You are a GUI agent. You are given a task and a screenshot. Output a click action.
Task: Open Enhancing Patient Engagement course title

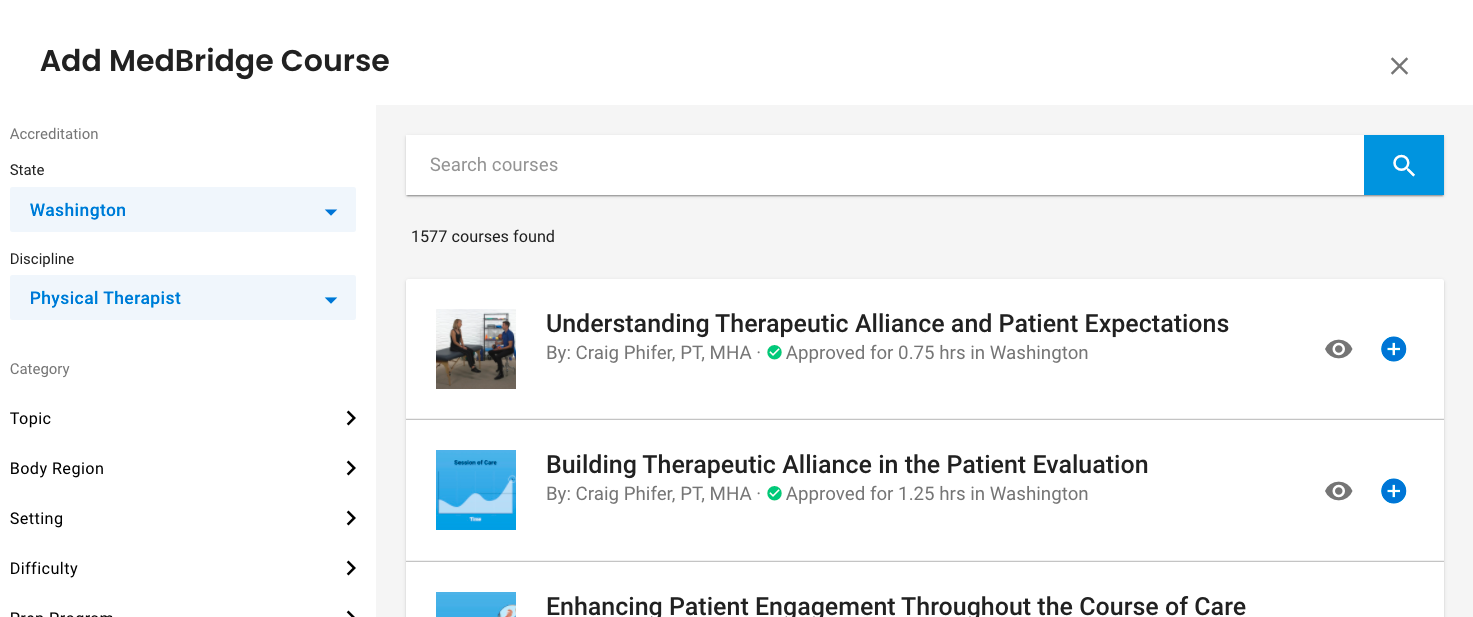(896, 605)
